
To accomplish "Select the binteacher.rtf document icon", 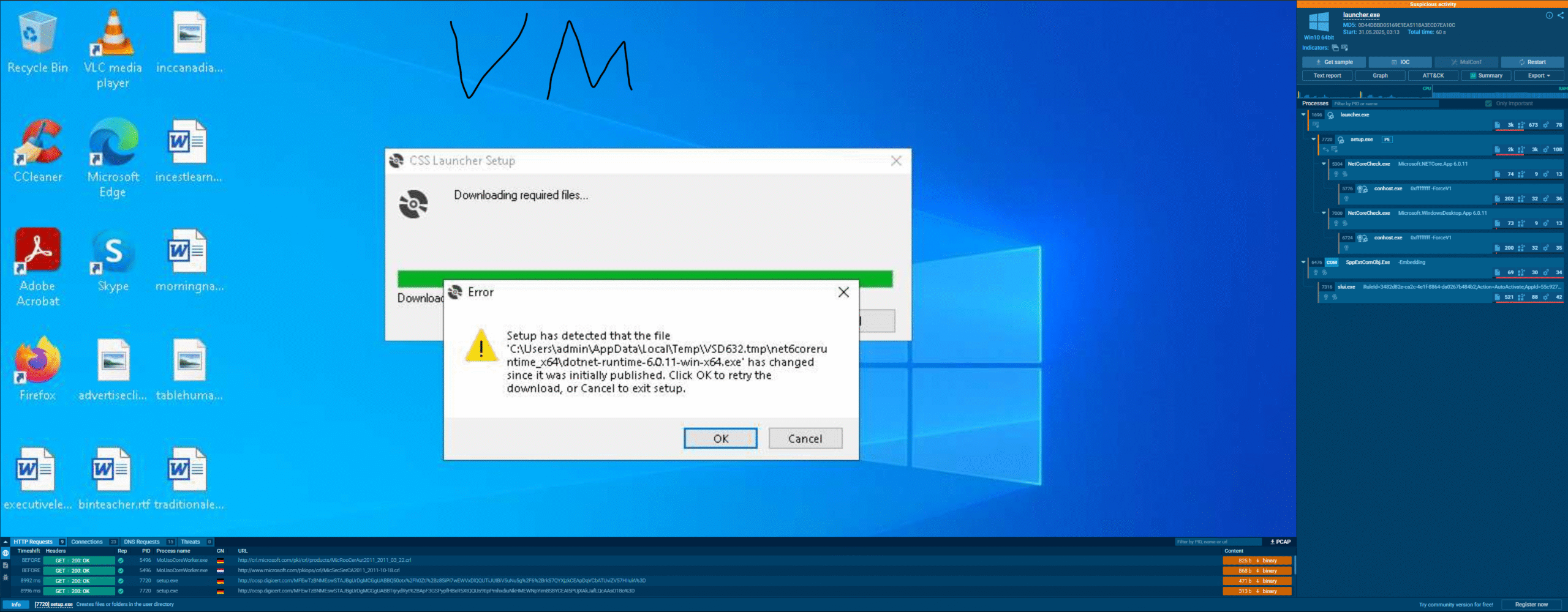I will [x=113, y=479].
